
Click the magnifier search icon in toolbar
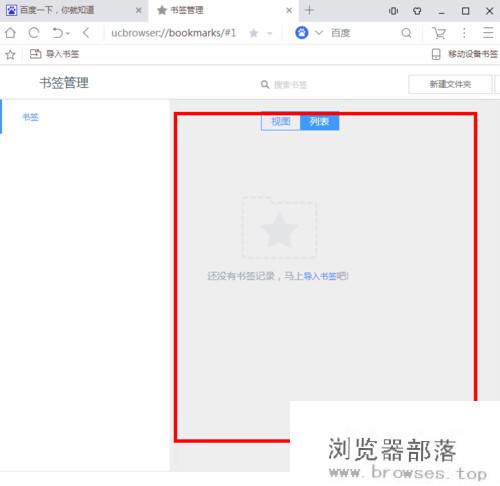pyautogui.click(x=406, y=33)
